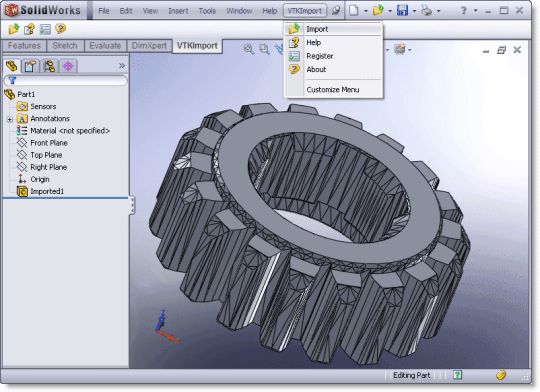Click the Register toolbar icon

[x=45, y=29]
